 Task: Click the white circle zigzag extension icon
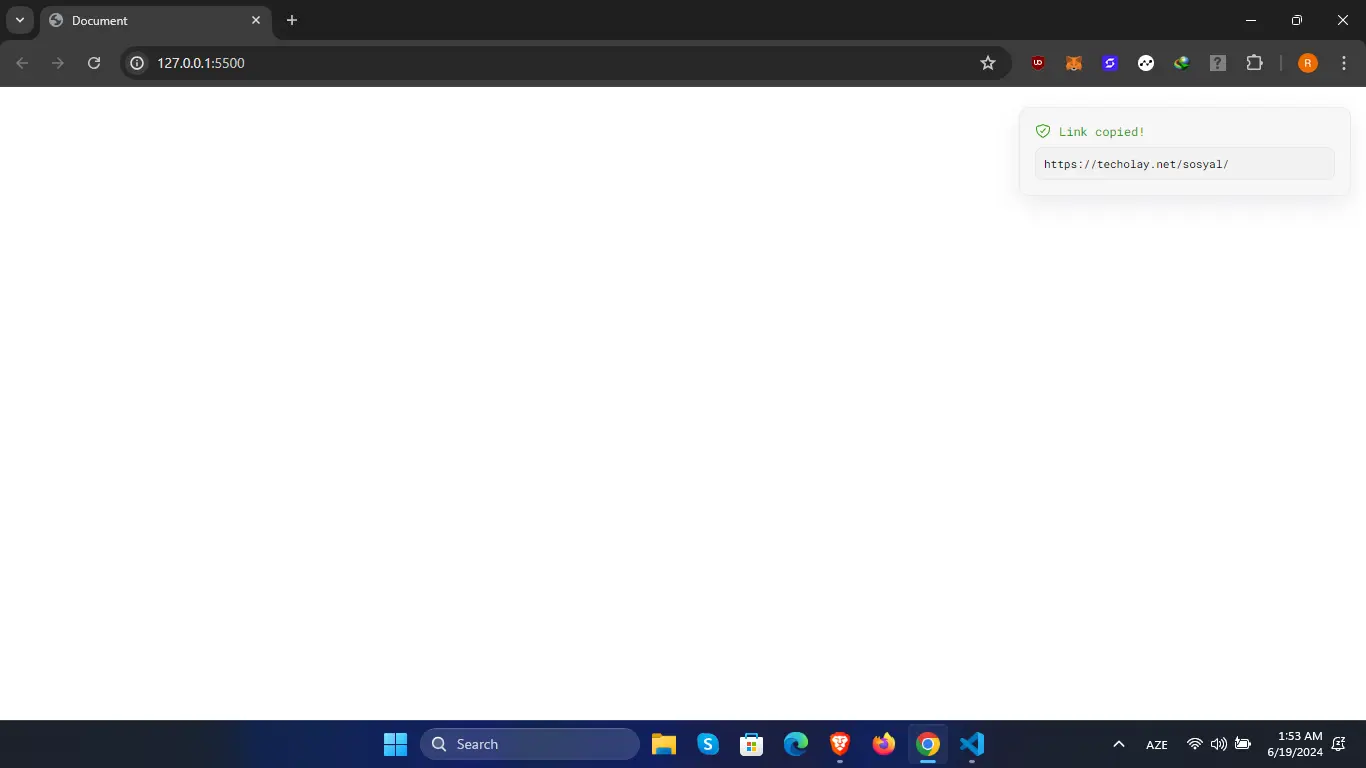coord(1146,63)
